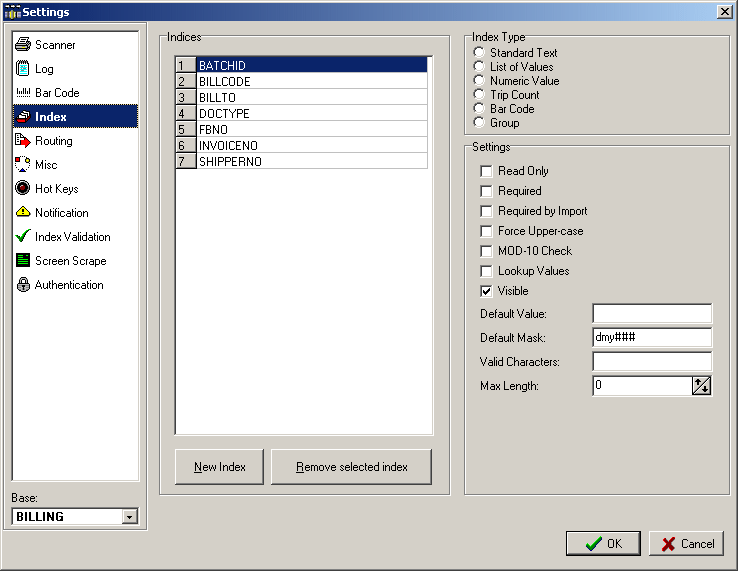Select Numeric Value index type
This screenshot has width=738, height=571.
point(479,80)
